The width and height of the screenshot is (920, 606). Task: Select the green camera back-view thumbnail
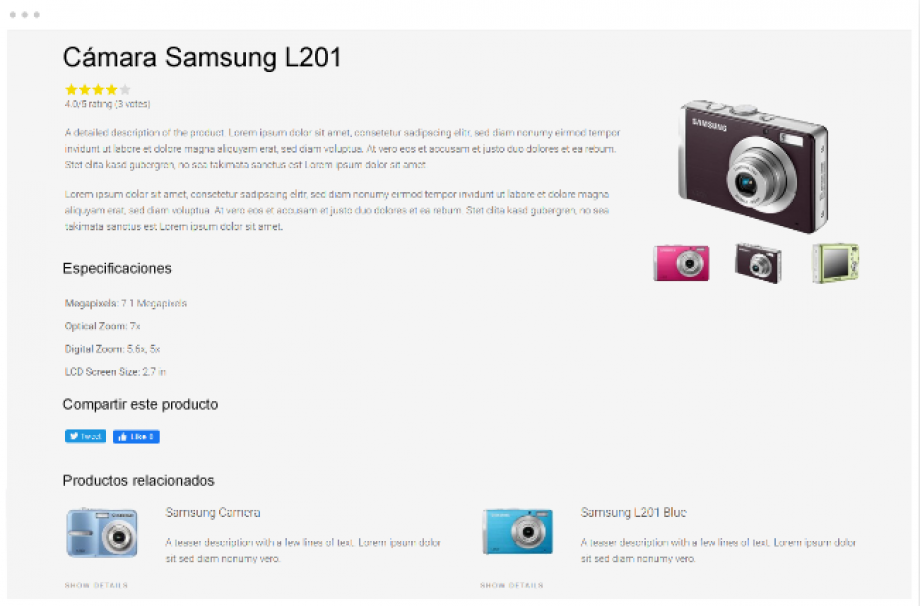tap(836, 263)
